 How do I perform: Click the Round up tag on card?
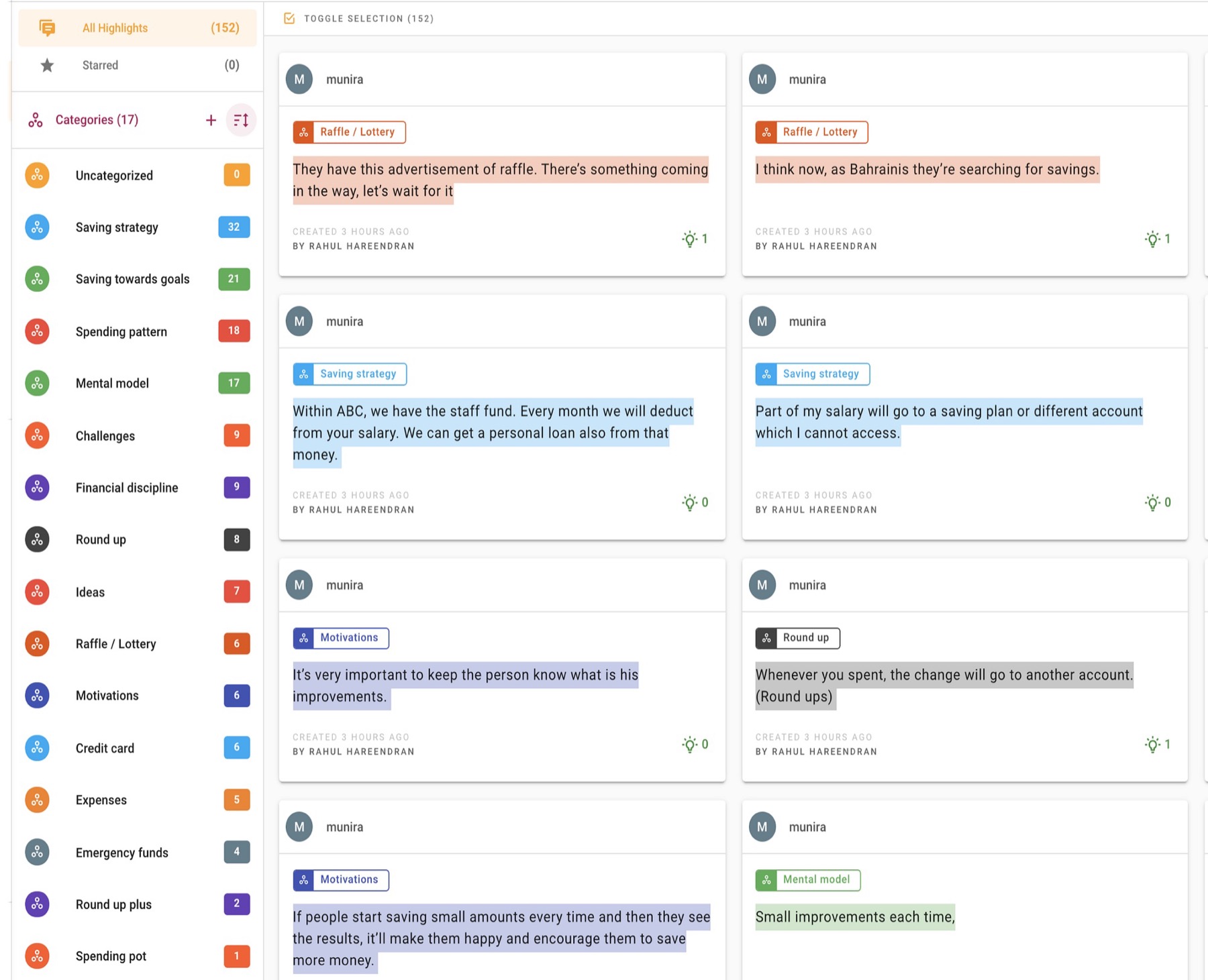pos(797,638)
